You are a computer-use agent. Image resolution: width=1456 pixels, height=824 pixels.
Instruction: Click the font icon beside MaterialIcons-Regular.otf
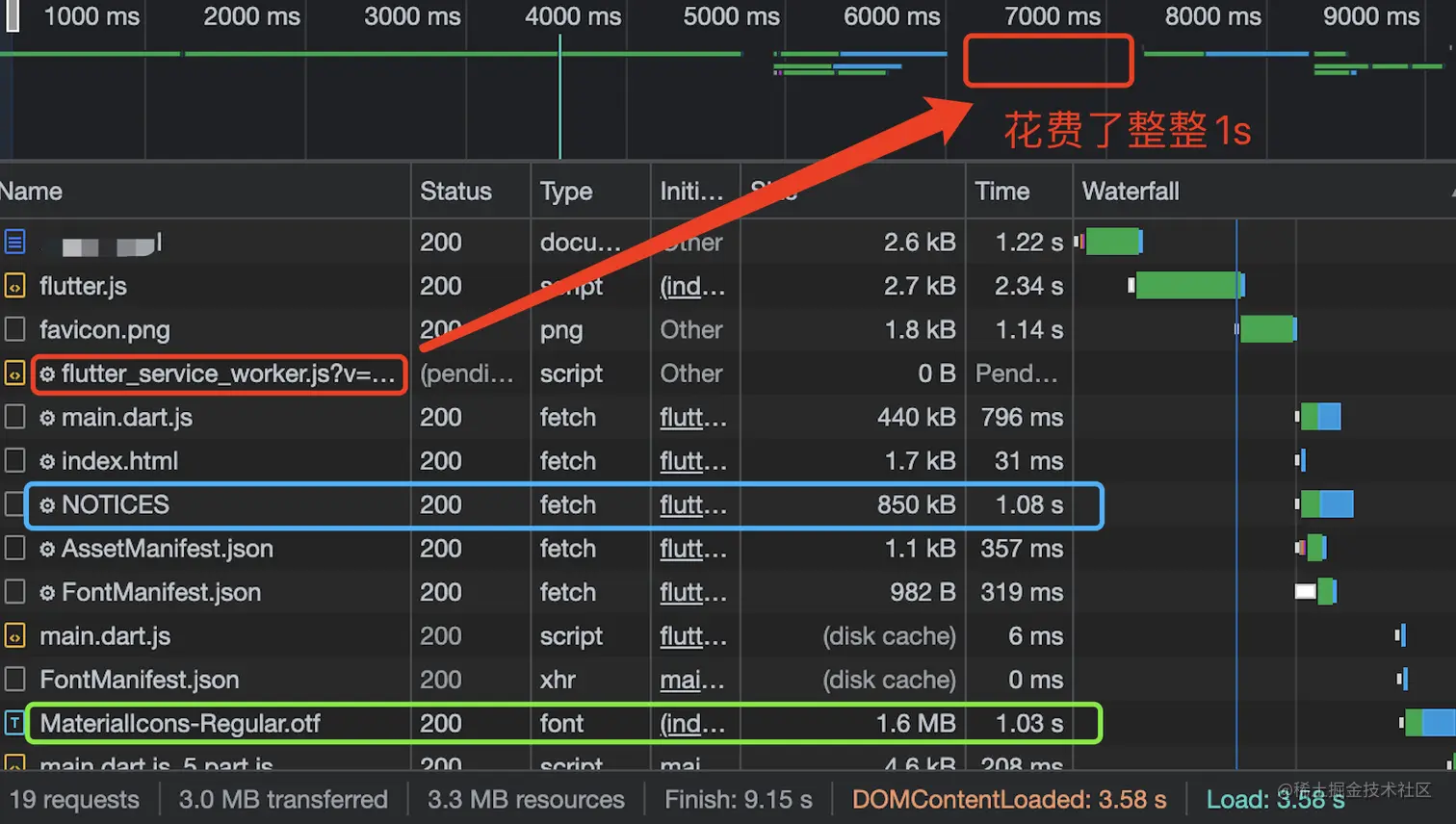pyautogui.click(x=14, y=723)
